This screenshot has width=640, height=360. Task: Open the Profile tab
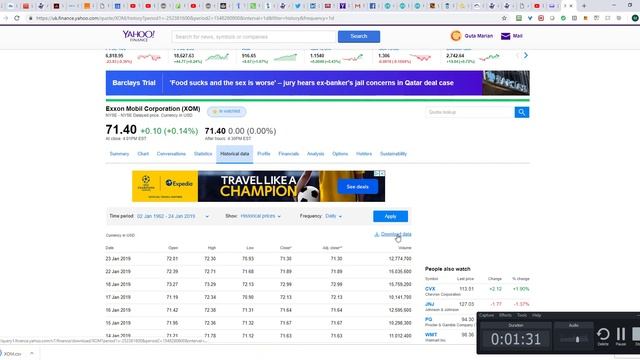(x=264, y=154)
